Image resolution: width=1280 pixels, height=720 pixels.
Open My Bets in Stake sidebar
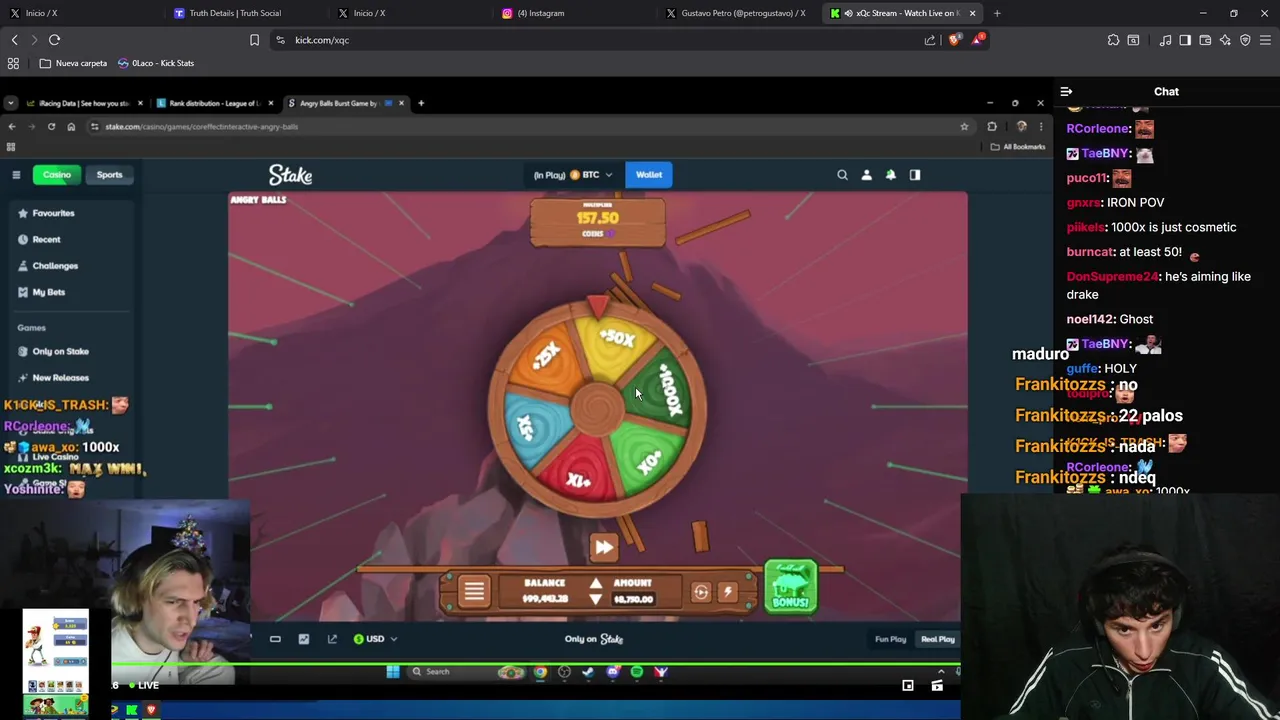[x=41, y=292]
